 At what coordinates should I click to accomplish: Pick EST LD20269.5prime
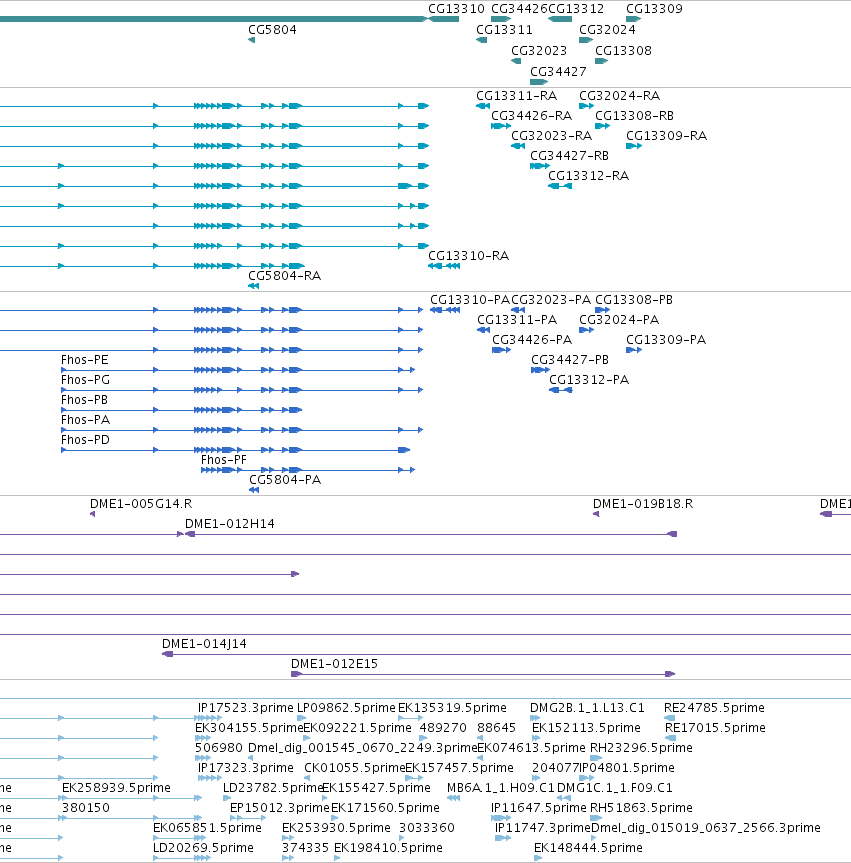pyautogui.click(x=203, y=848)
